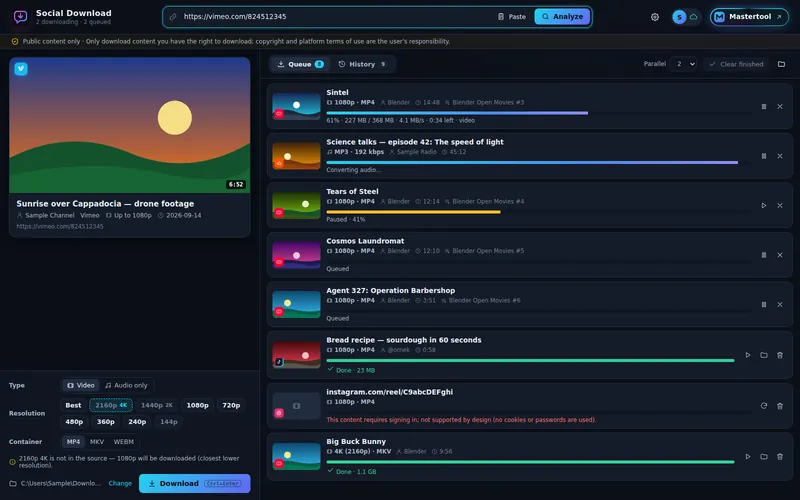Select the Queue tab
This screenshot has width=800, height=500.
pos(300,64)
